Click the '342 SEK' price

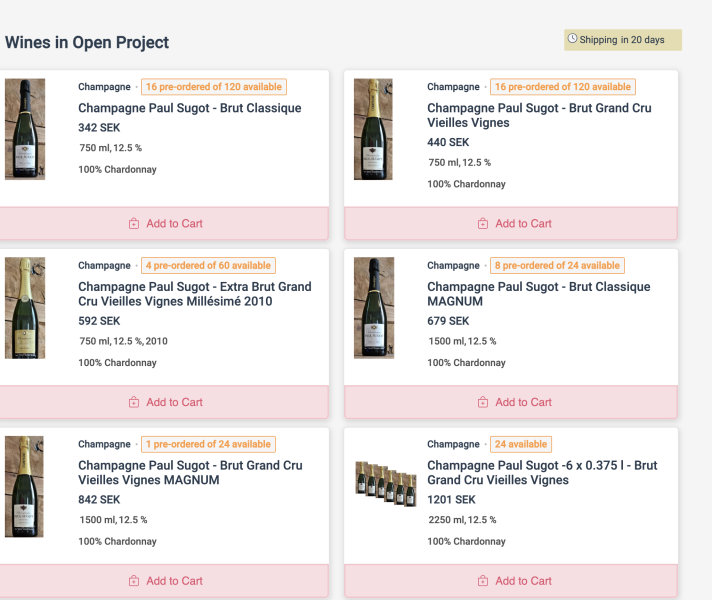tap(99, 128)
